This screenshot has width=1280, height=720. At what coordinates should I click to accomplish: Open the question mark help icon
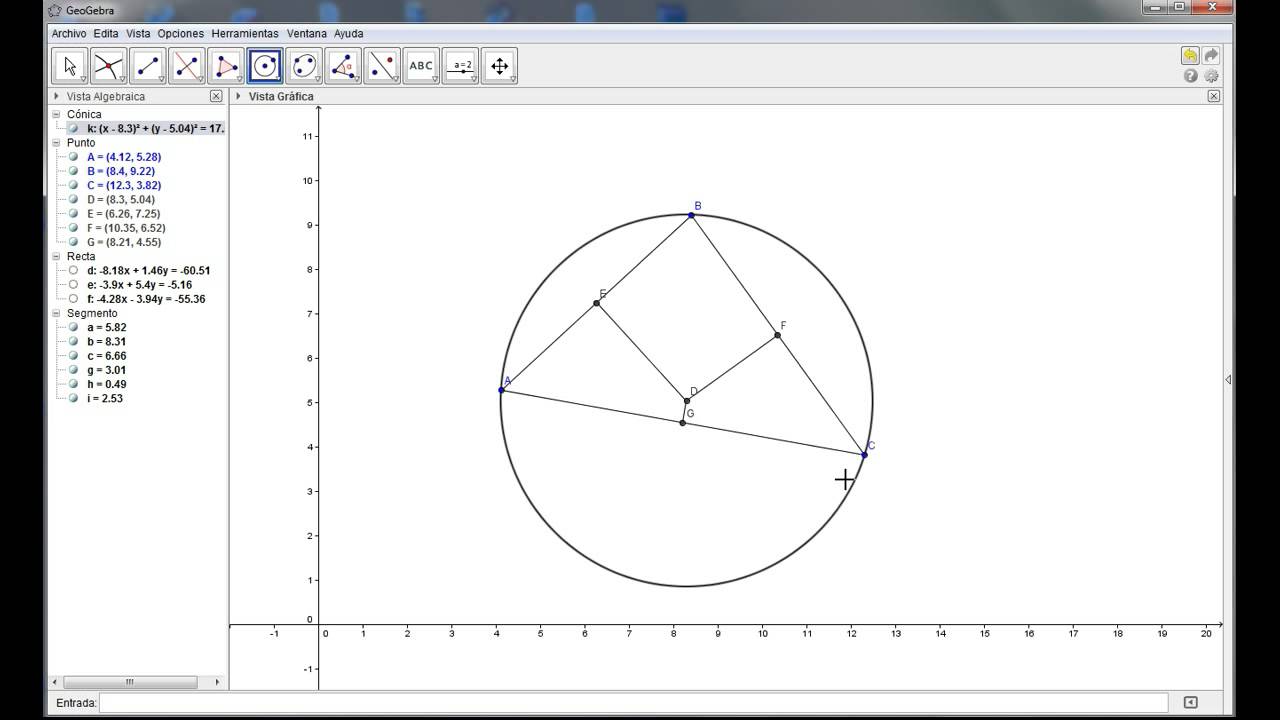(x=1190, y=76)
